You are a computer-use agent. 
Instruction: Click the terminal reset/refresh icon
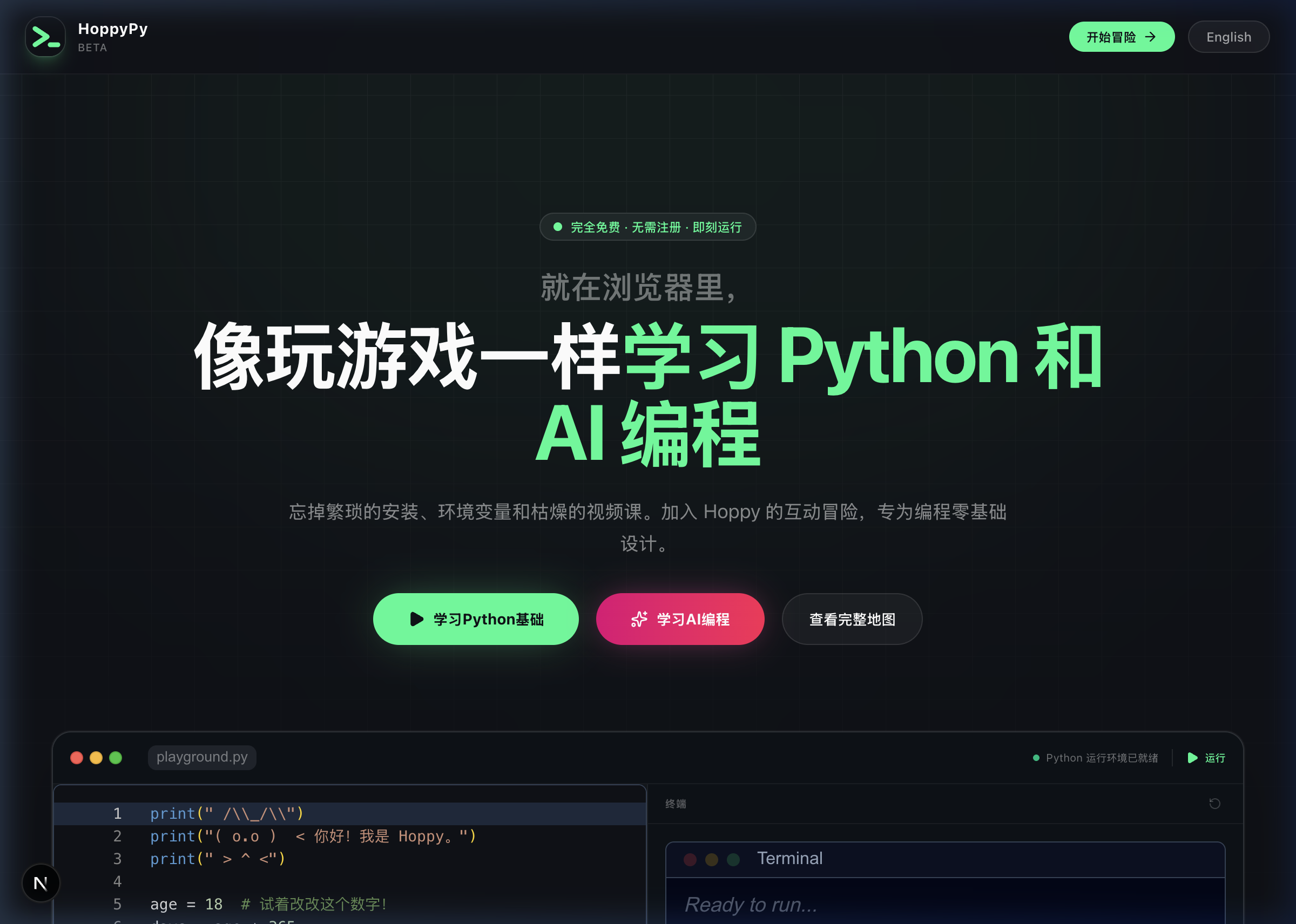(1215, 804)
